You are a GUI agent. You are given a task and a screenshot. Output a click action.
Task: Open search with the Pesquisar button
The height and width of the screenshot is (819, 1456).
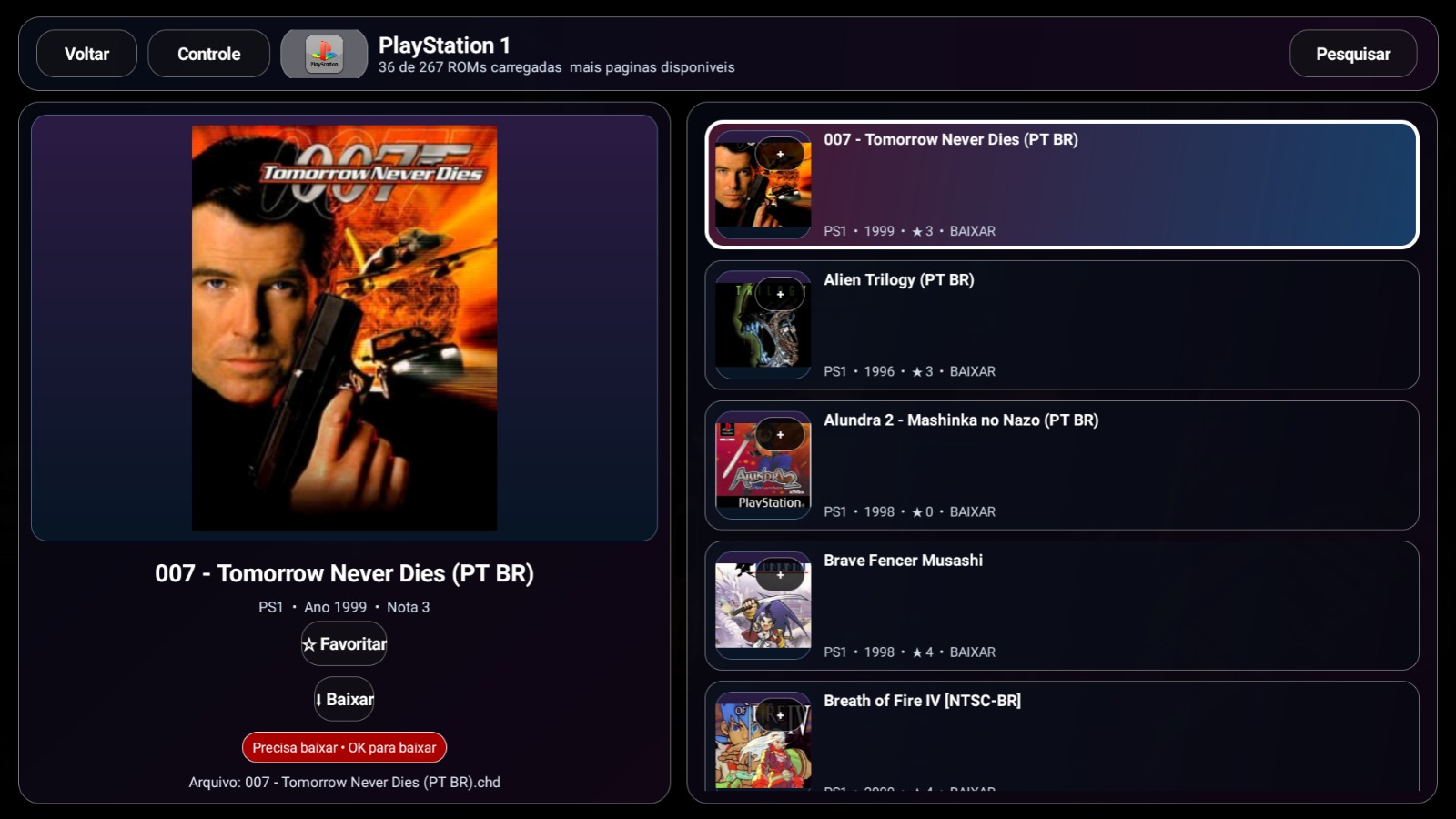point(1353,54)
